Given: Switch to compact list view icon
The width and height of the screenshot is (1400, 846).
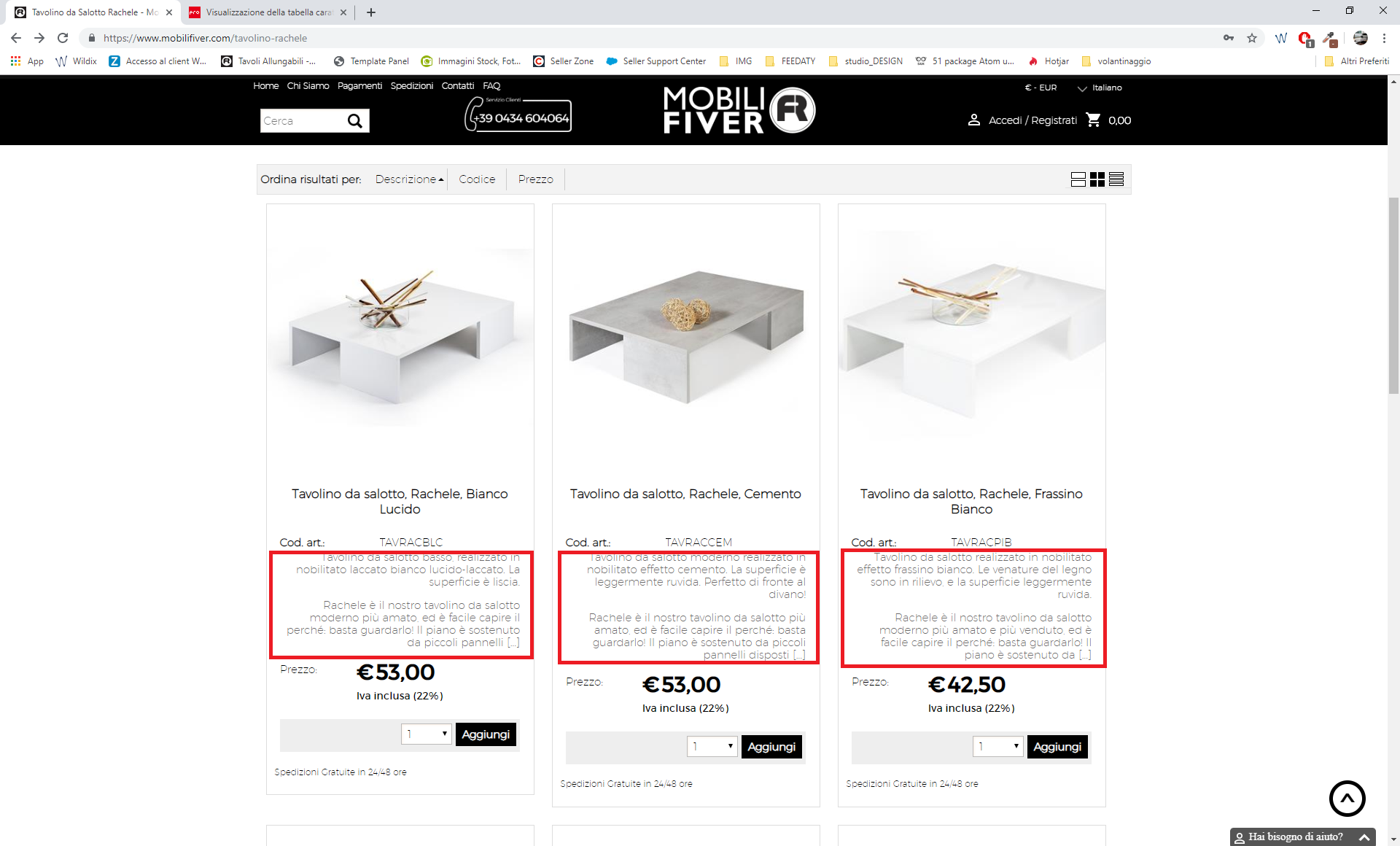Looking at the screenshot, I should tap(1116, 179).
